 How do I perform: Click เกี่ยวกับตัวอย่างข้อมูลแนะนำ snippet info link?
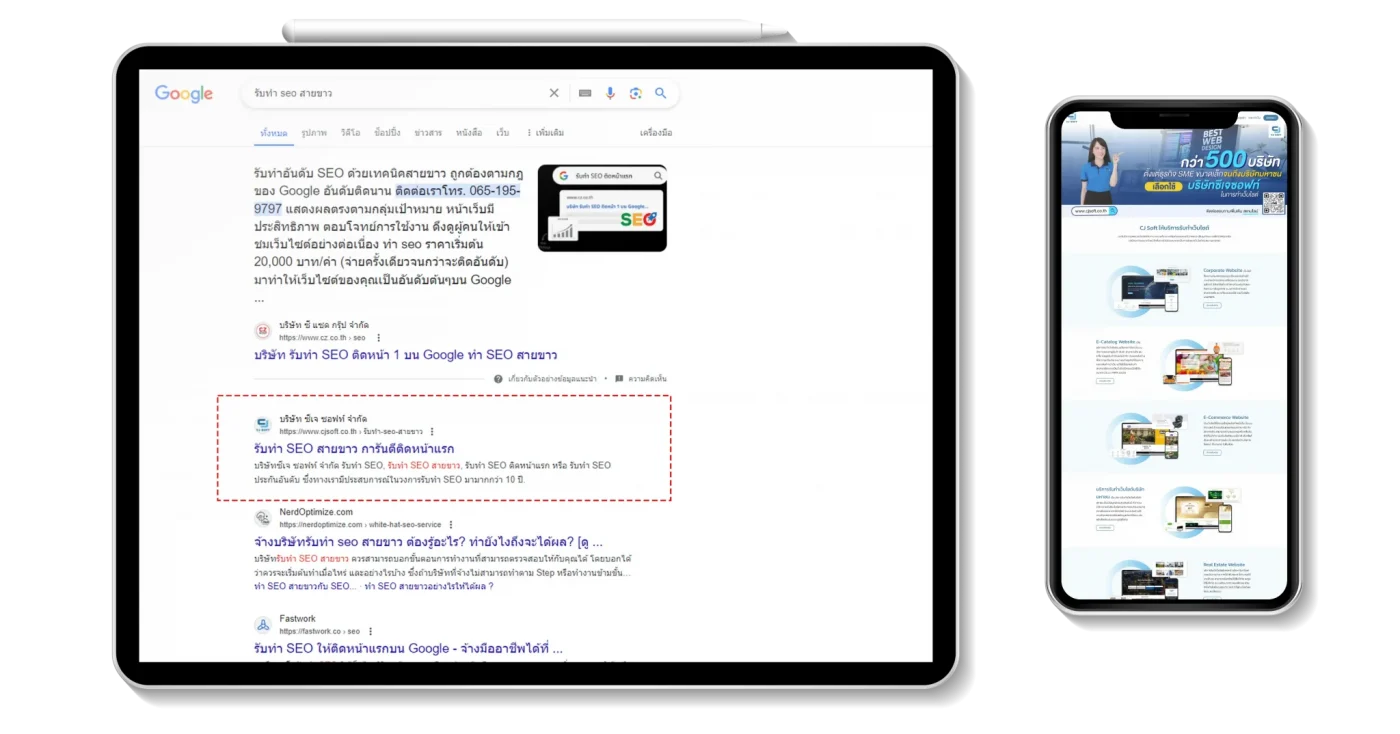click(x=552, y=379)
